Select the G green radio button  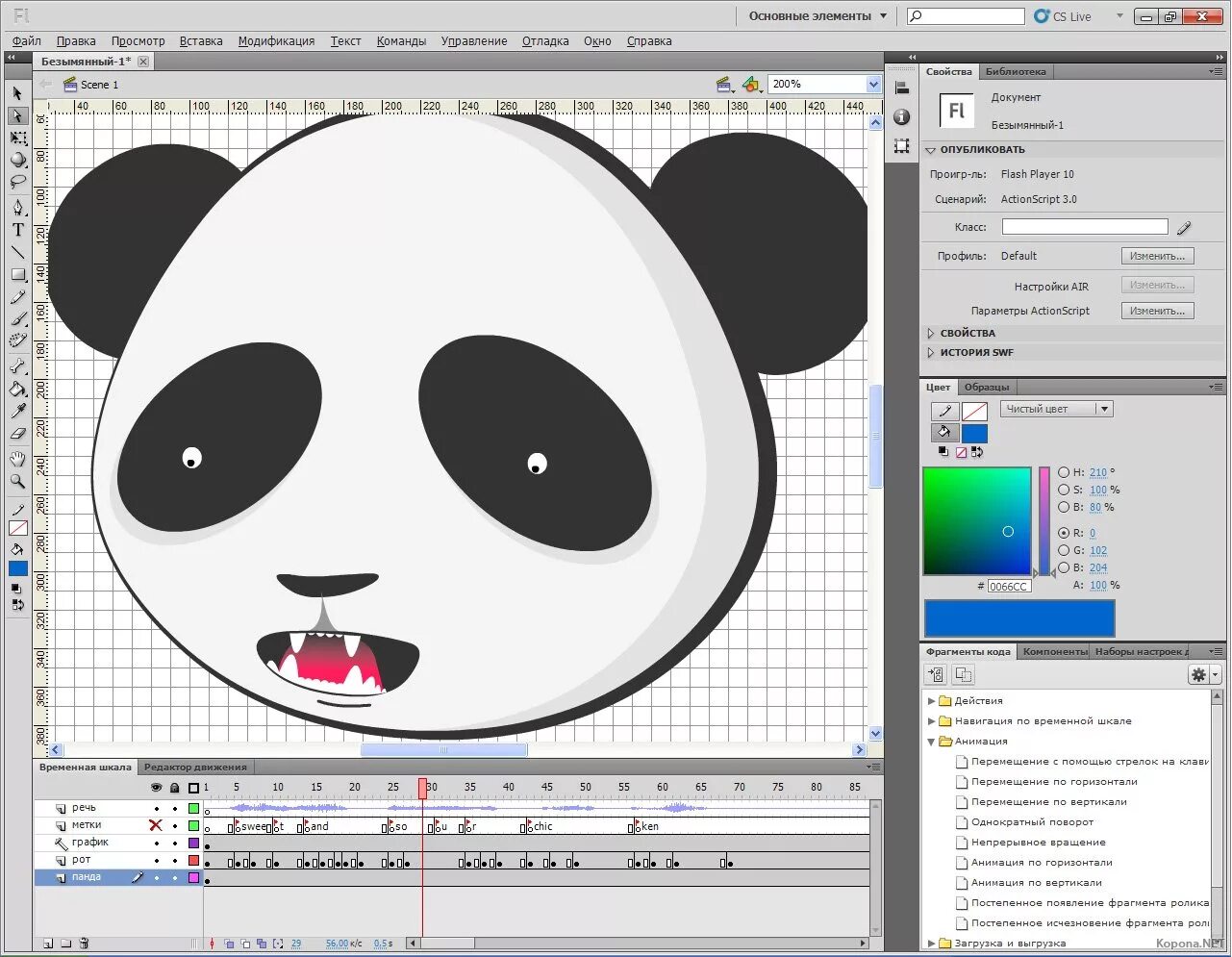tap(1064, 550)
